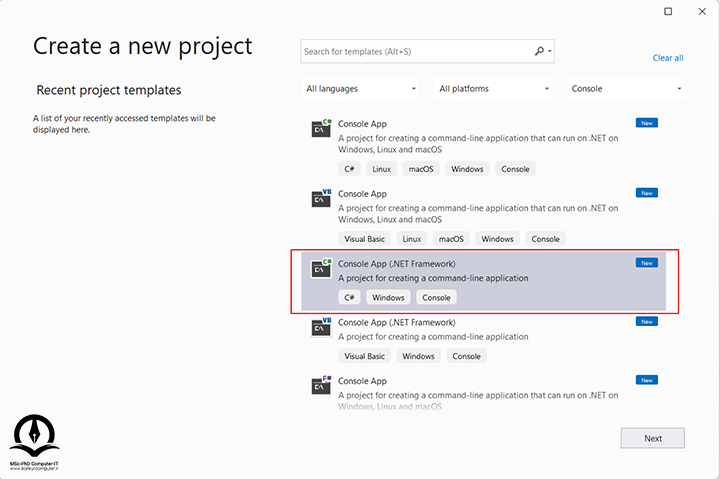This screenshot has height=479, width=720.
Task: Open the All languages dropdown
Action: click(360, 89)
